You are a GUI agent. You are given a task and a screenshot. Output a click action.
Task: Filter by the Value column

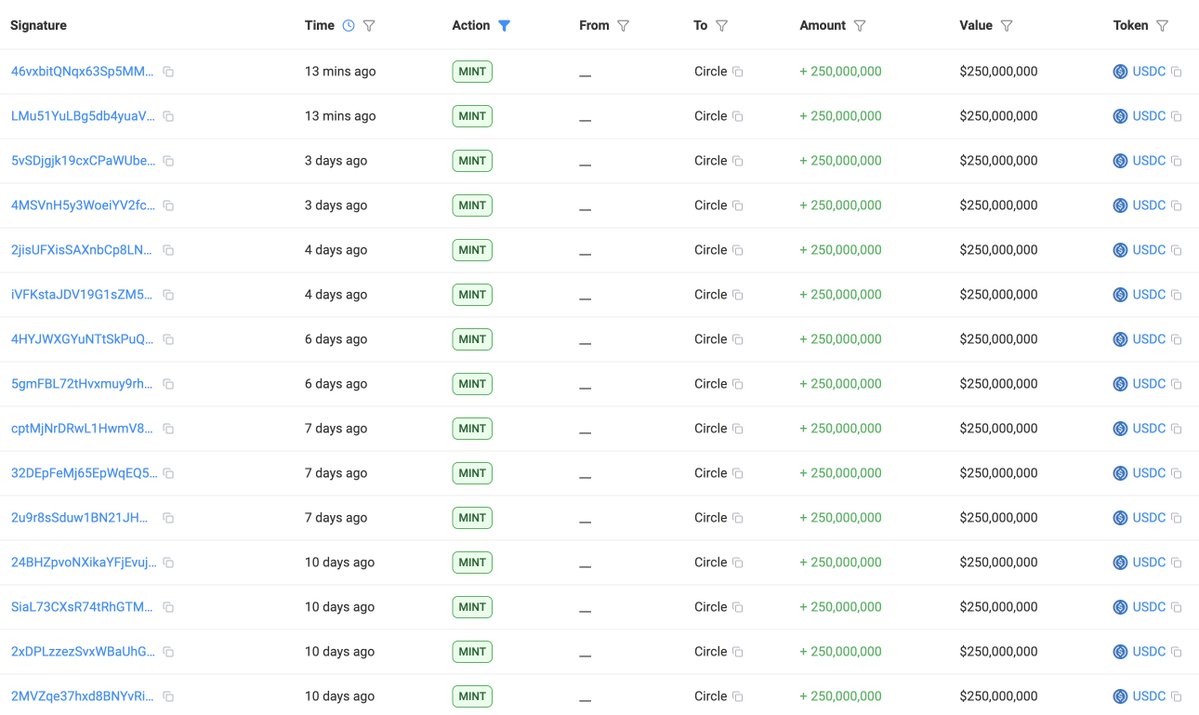tap(1006, 26)
